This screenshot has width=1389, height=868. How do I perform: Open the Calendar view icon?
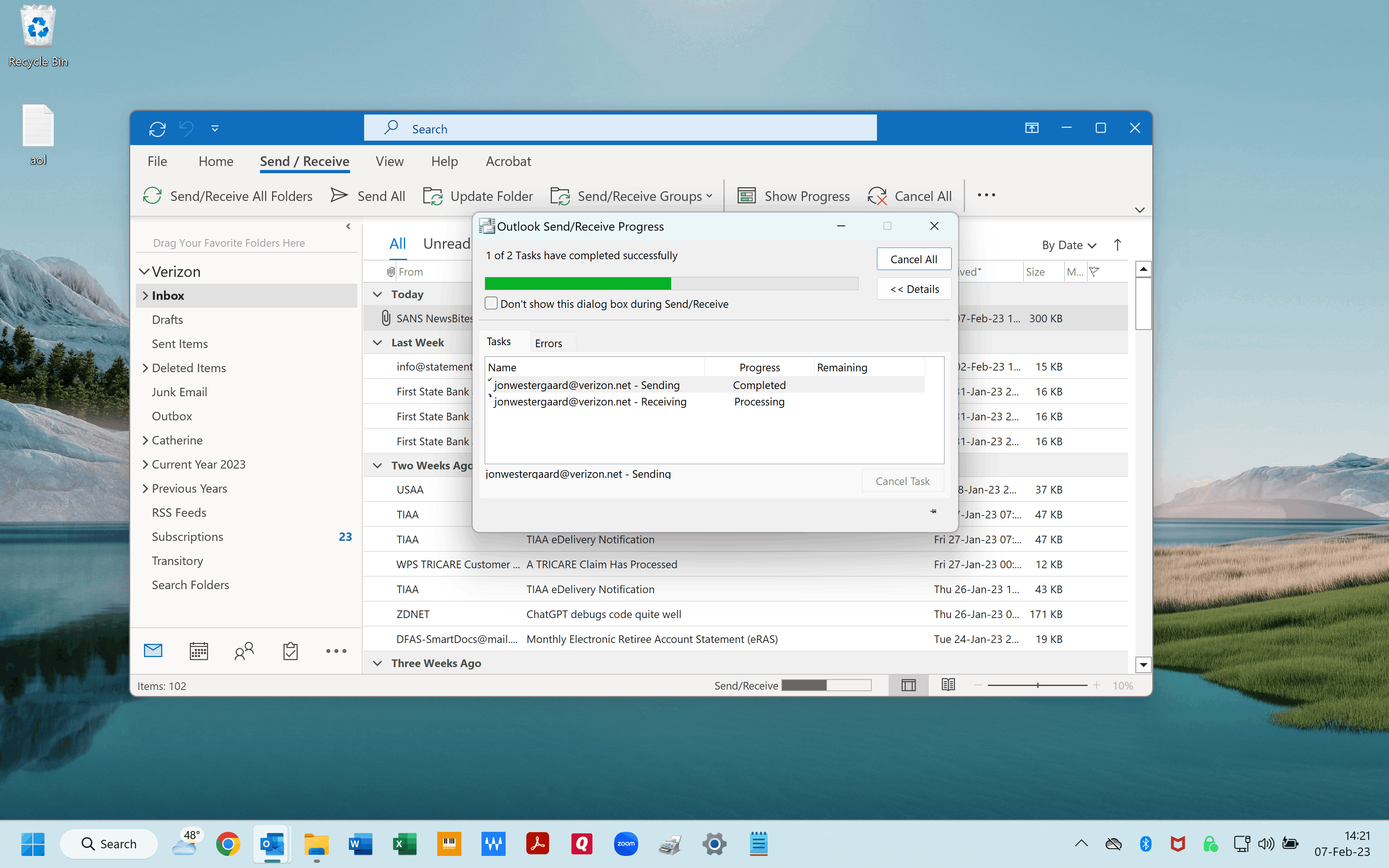point(199,651)
